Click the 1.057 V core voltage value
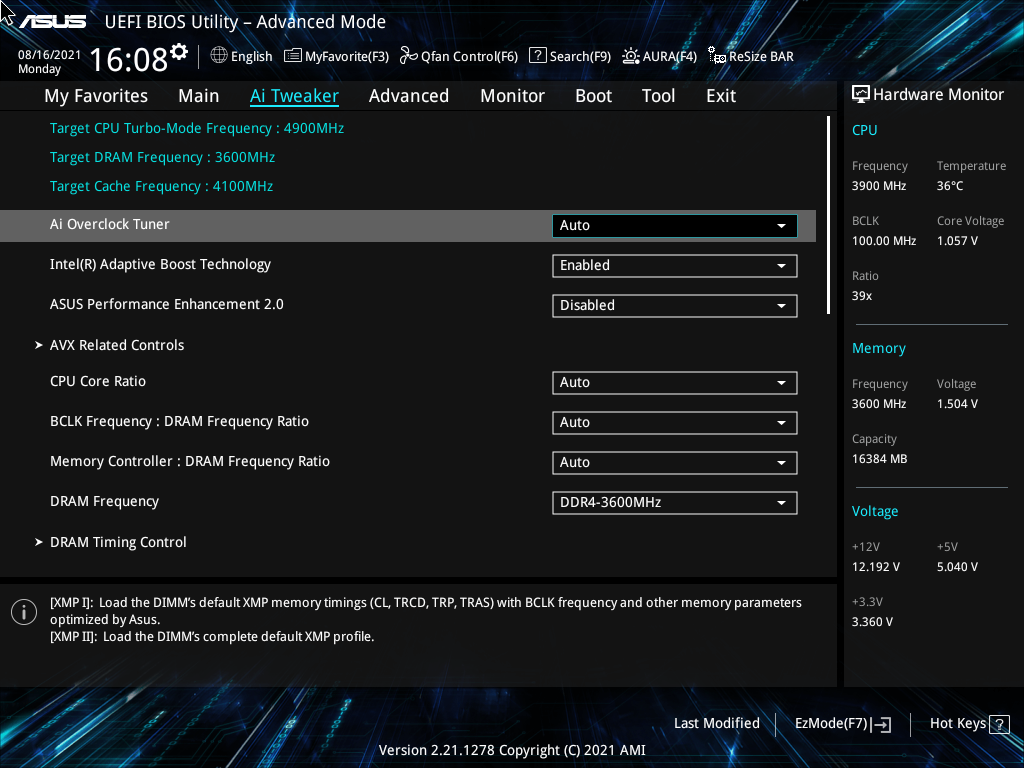Viewport: 1024px width, 768px height. [957, 241]
